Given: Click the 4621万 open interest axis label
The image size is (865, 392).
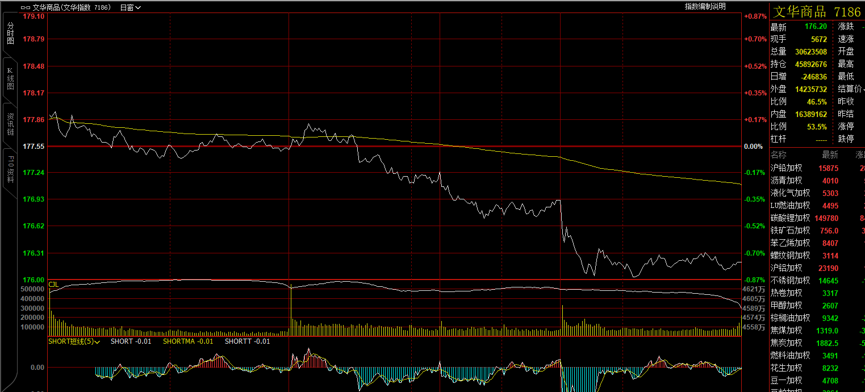Looking at the screenshot, I should click(x=754, y=288).
